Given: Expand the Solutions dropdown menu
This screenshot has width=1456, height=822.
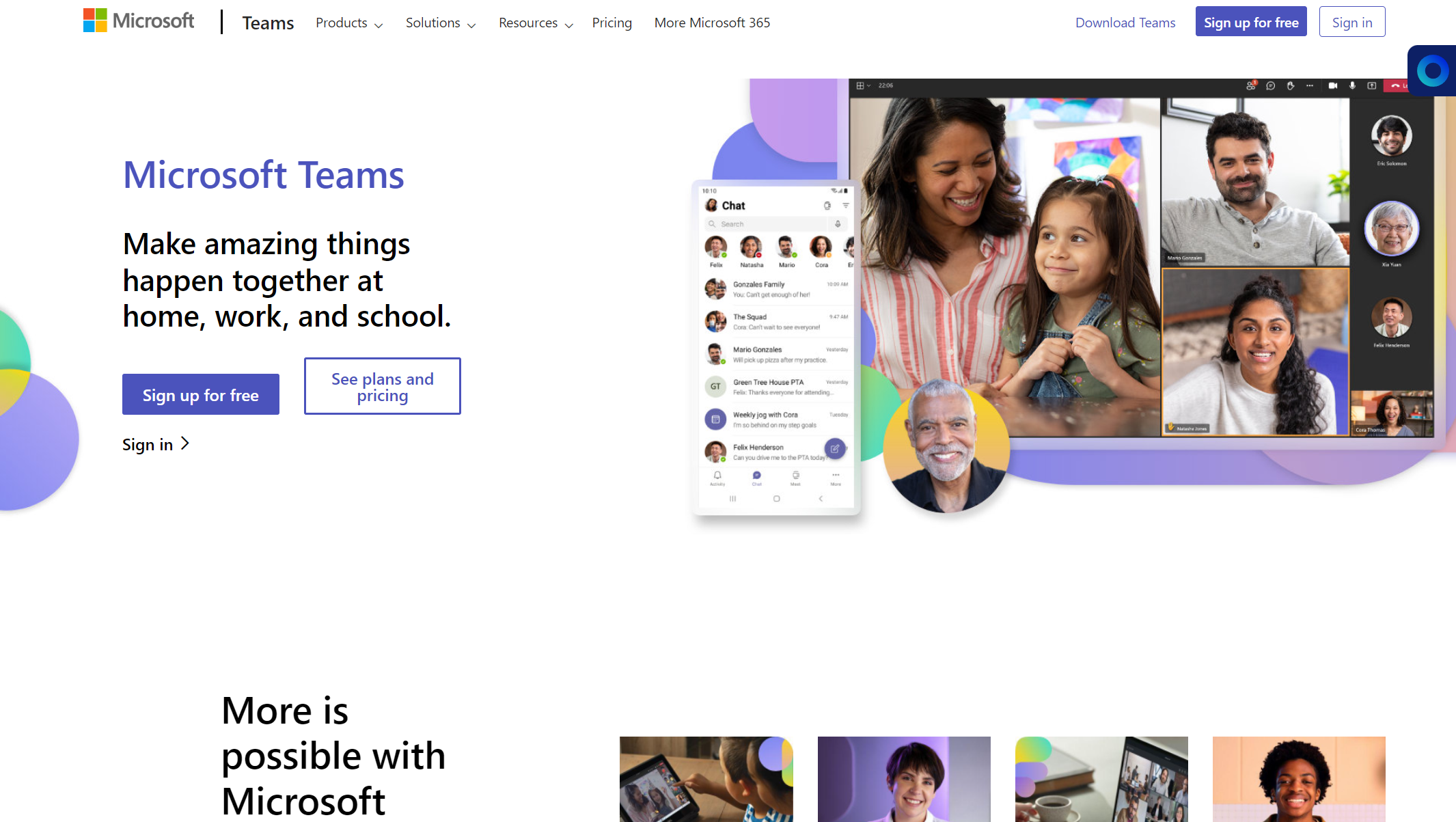Looking at the screenshot, I should (441, 23).
